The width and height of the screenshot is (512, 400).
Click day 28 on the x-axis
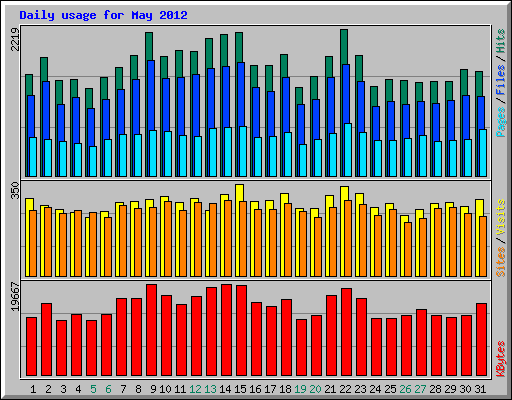pos(435,389)
